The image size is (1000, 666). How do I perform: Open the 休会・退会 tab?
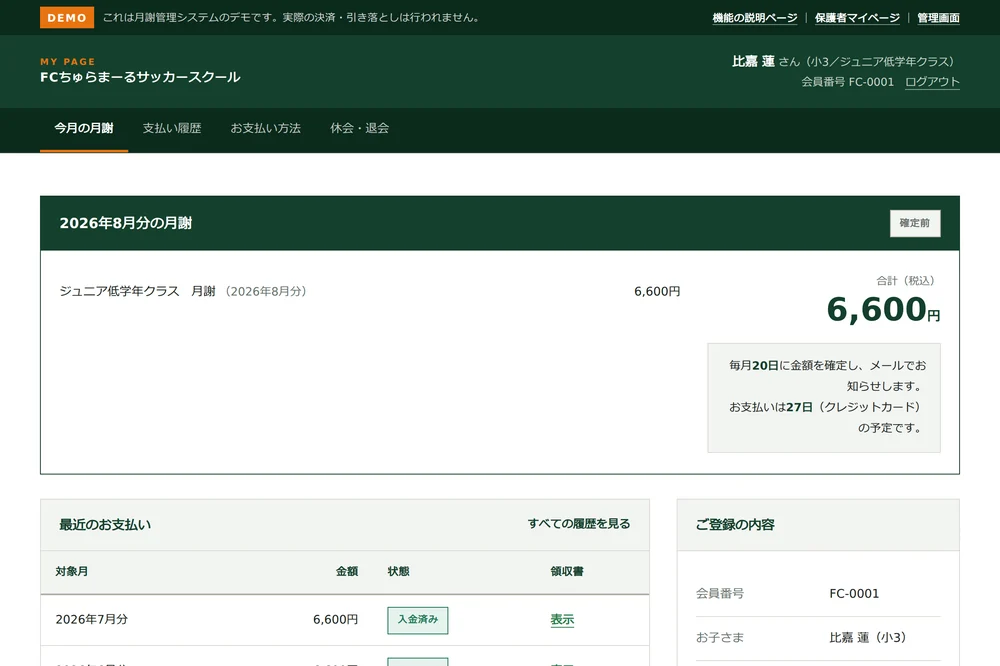359,128
